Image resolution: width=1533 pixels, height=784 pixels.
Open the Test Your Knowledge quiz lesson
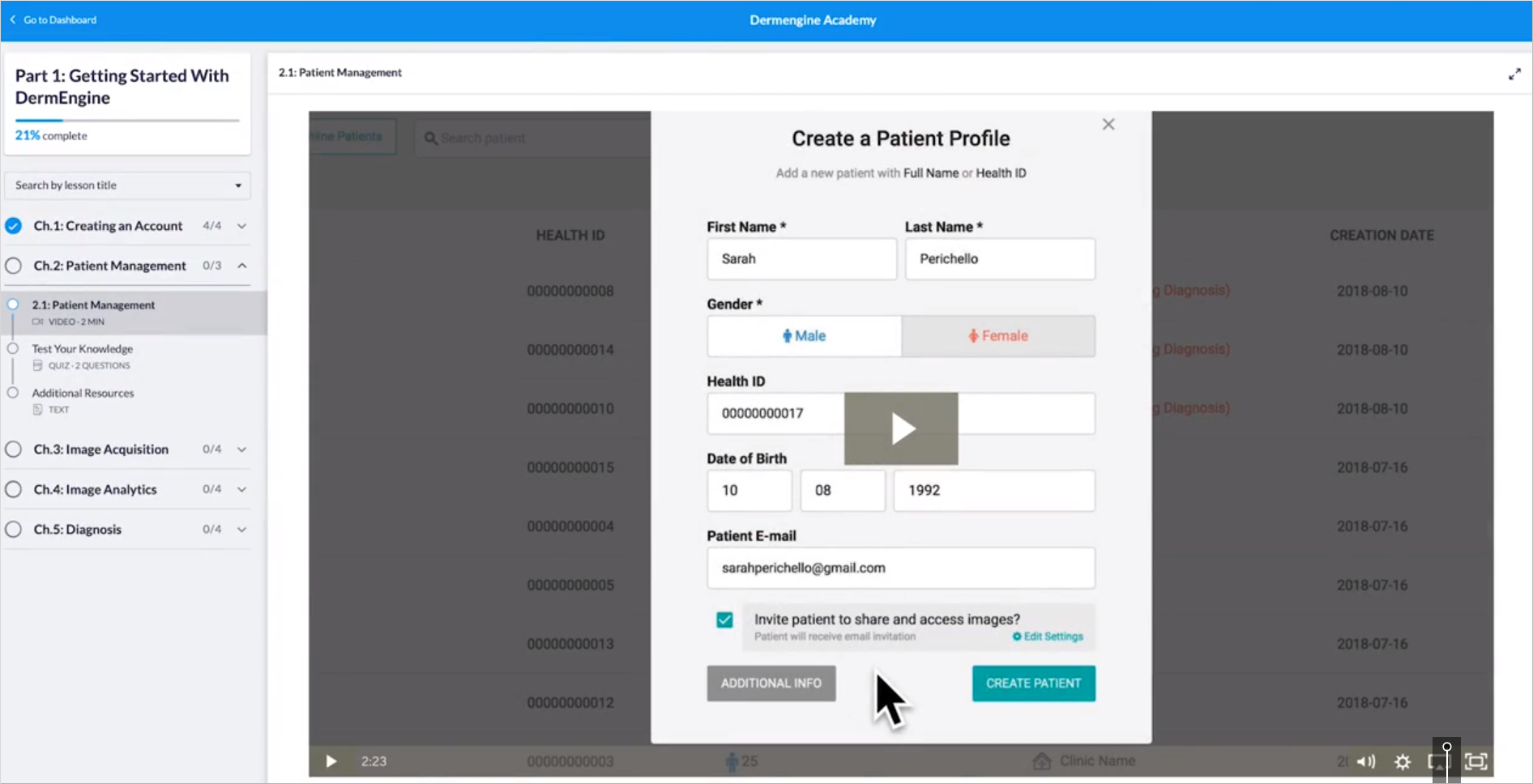click(83, 349)
